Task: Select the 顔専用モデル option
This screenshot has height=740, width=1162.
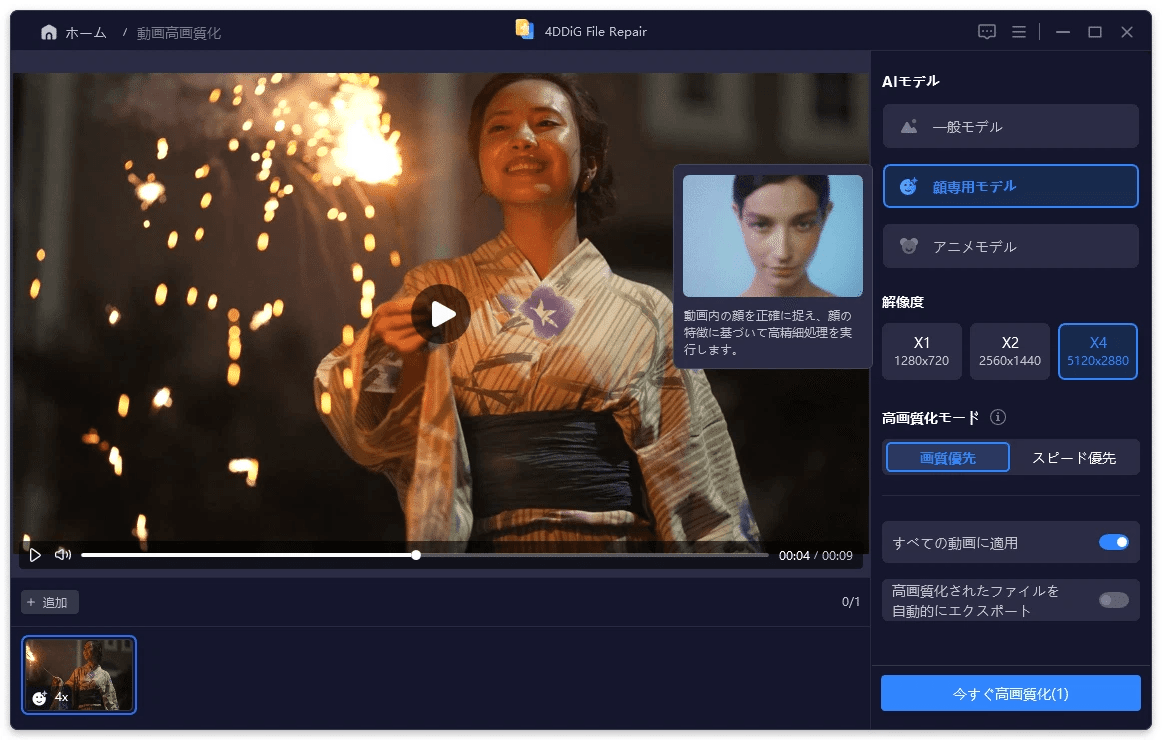Action: pos(1010,186)
